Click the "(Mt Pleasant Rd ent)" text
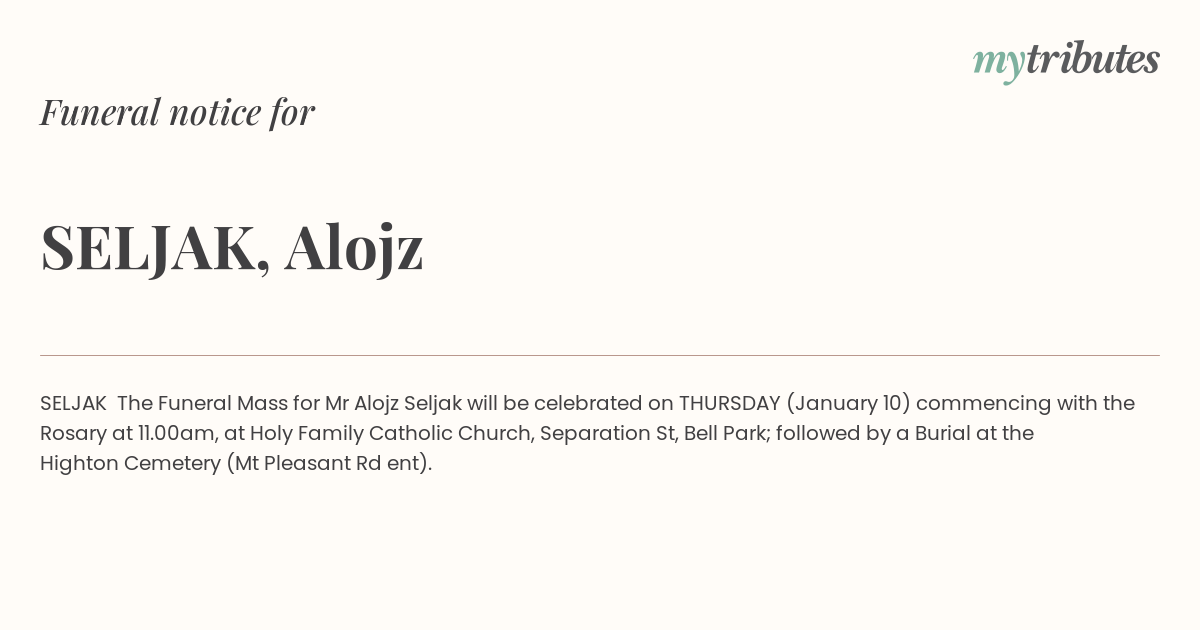This screenshot has height=630, width=1200. [x=328, y=464]
